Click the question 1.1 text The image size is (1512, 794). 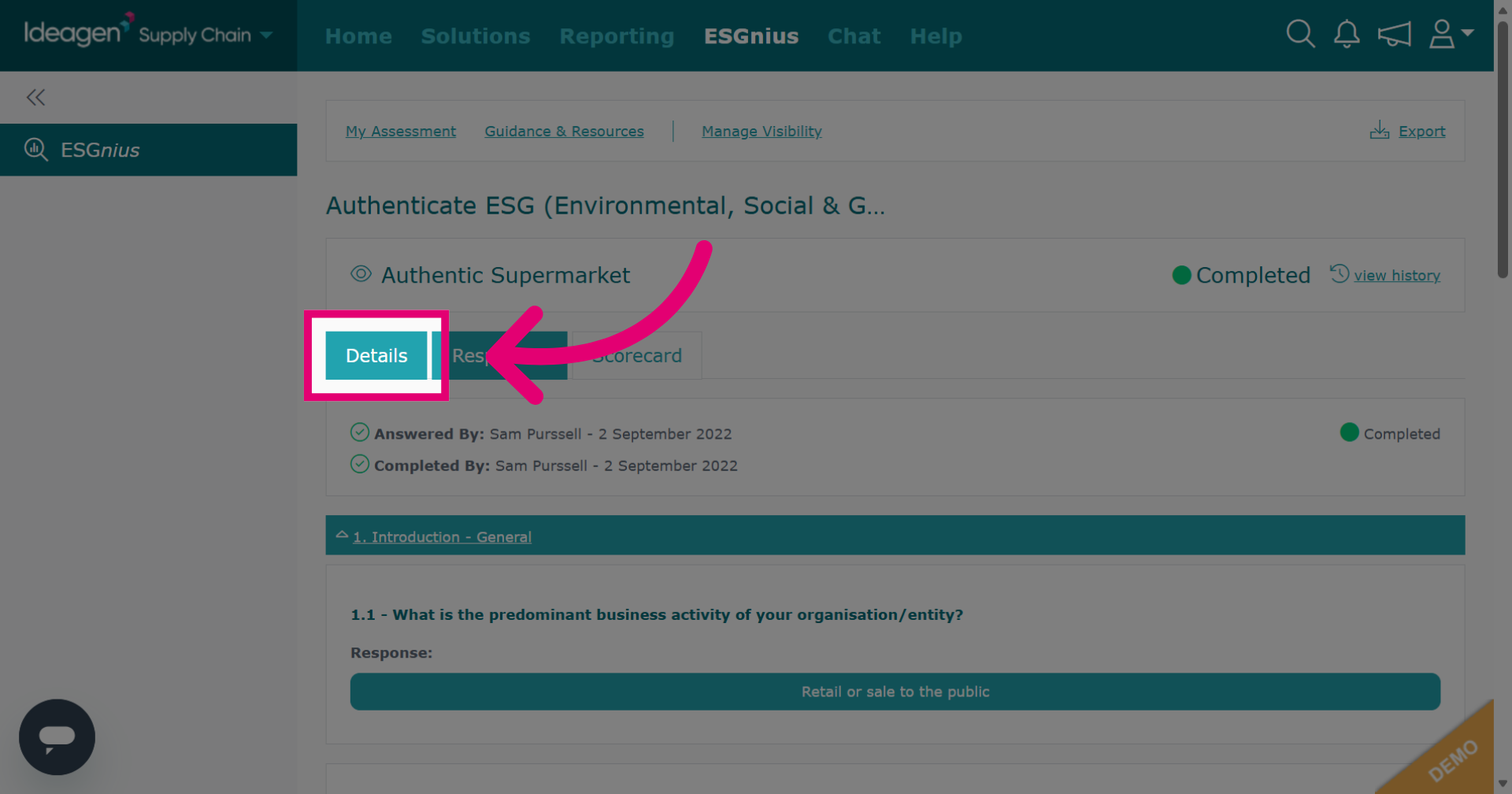point(657,614)
